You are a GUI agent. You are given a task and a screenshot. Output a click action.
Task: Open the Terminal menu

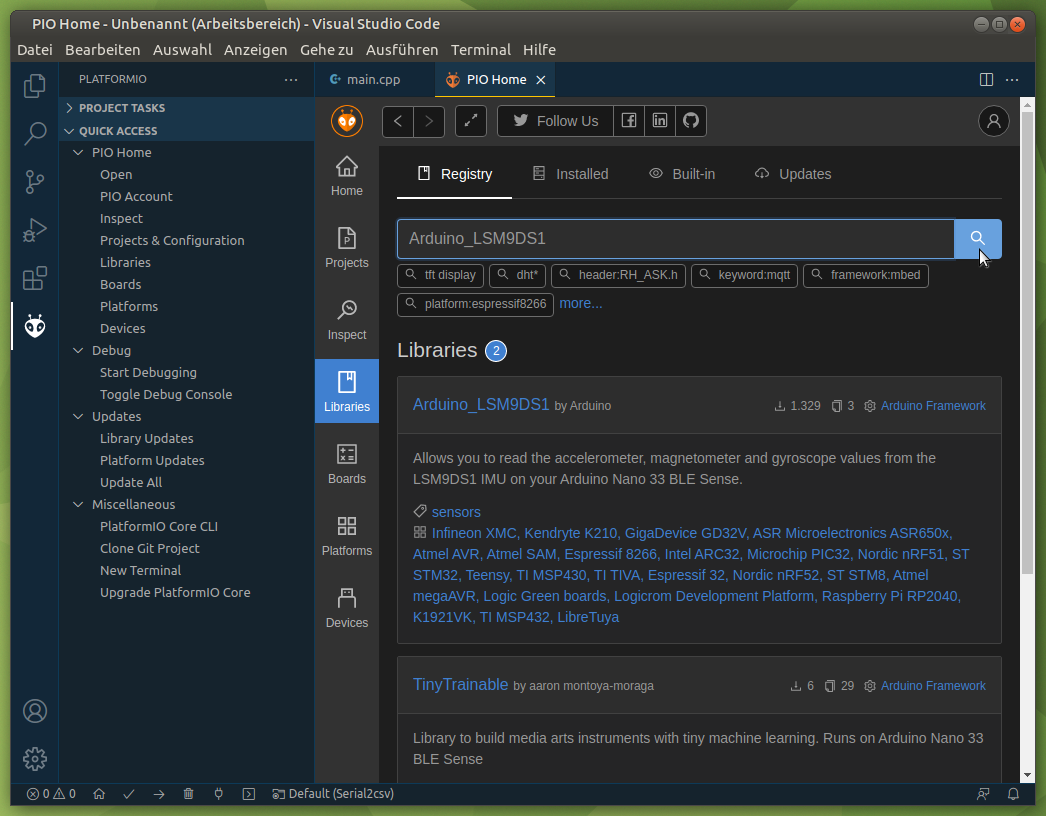(480, 50)
